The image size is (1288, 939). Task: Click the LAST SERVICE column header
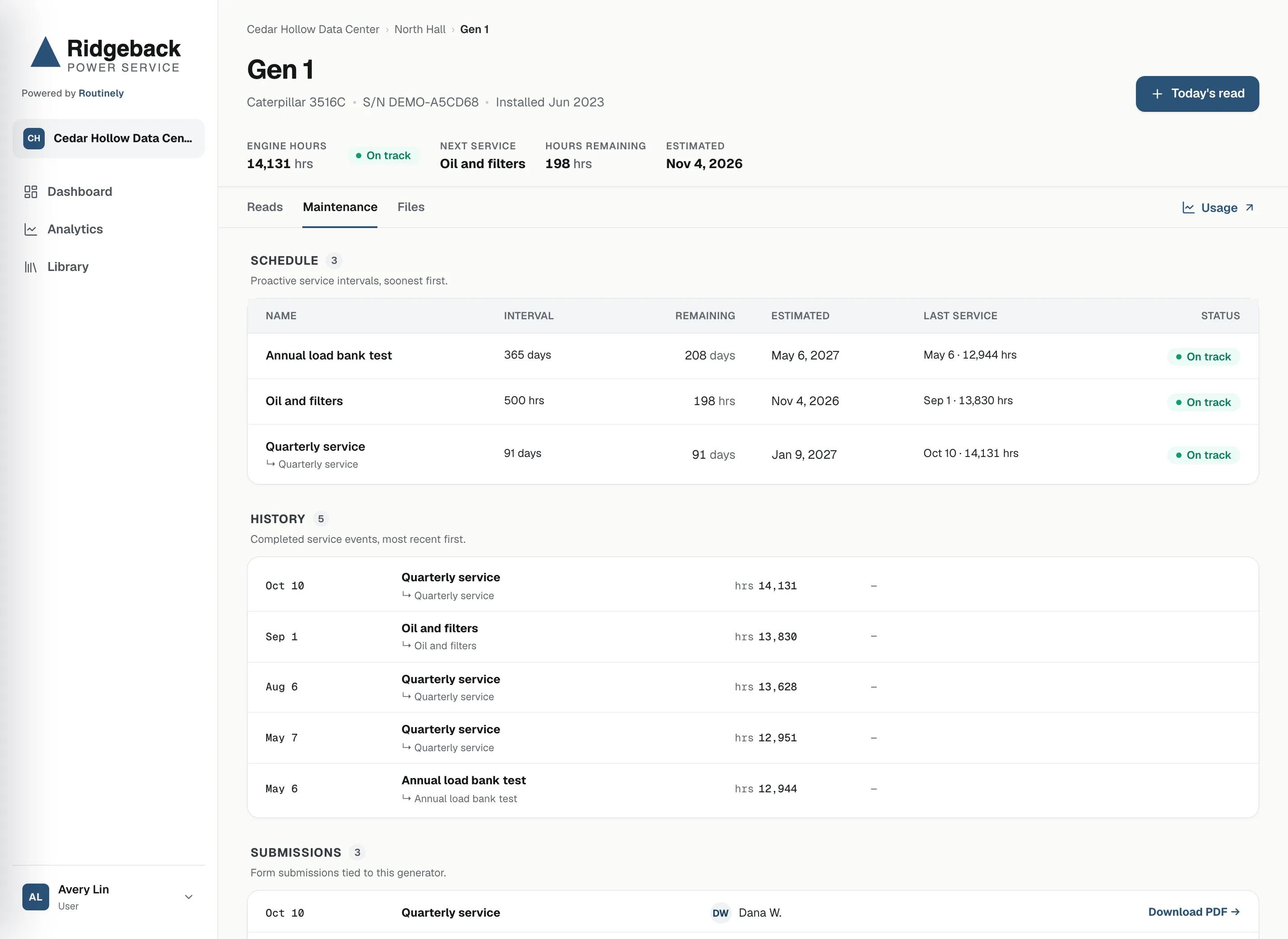coord(960,316)
